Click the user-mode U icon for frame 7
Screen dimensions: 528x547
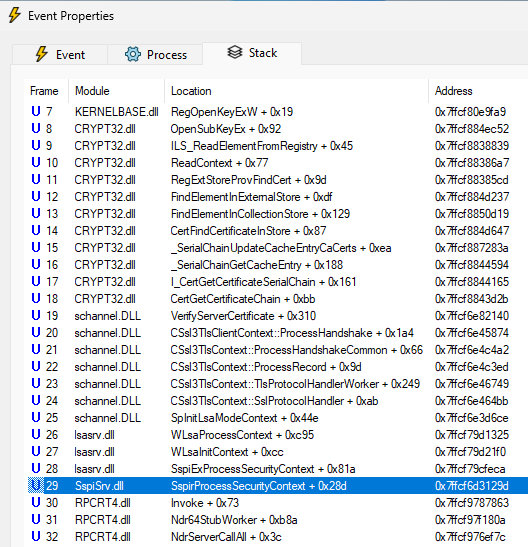pyautogui.click(x=36, y=112)
